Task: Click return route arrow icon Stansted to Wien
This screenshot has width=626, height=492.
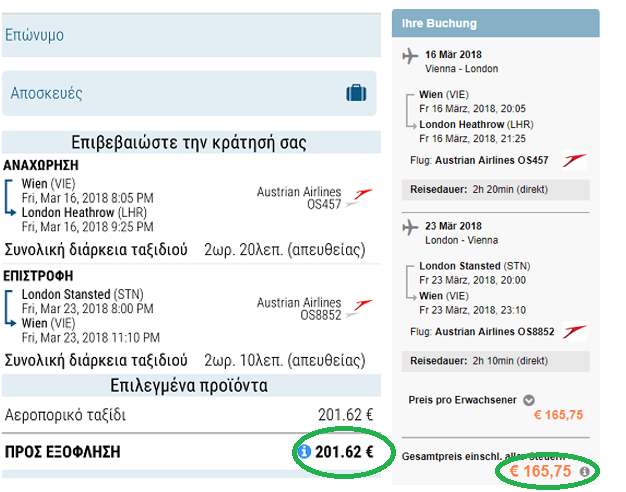Action: point(10,309)
